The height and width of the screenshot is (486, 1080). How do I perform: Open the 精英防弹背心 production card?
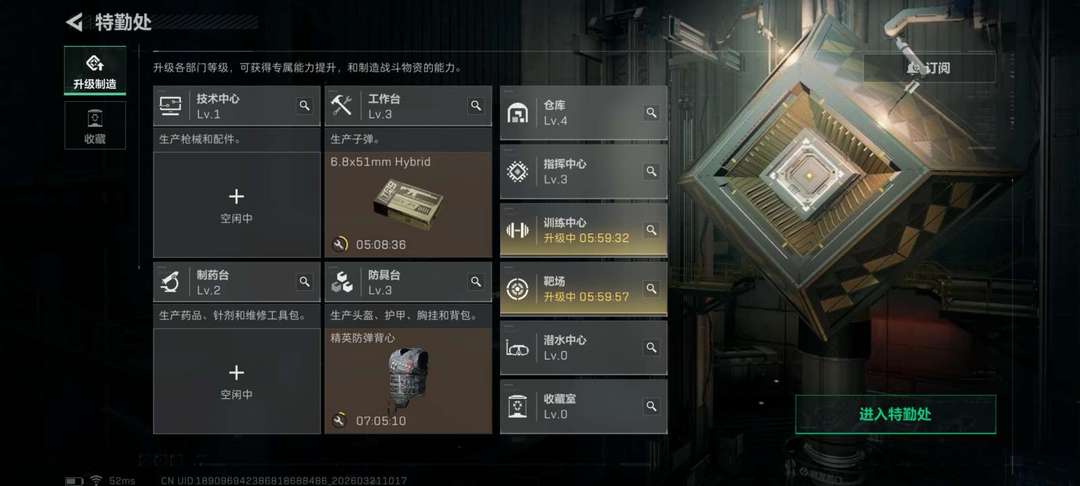coord(408,381)
